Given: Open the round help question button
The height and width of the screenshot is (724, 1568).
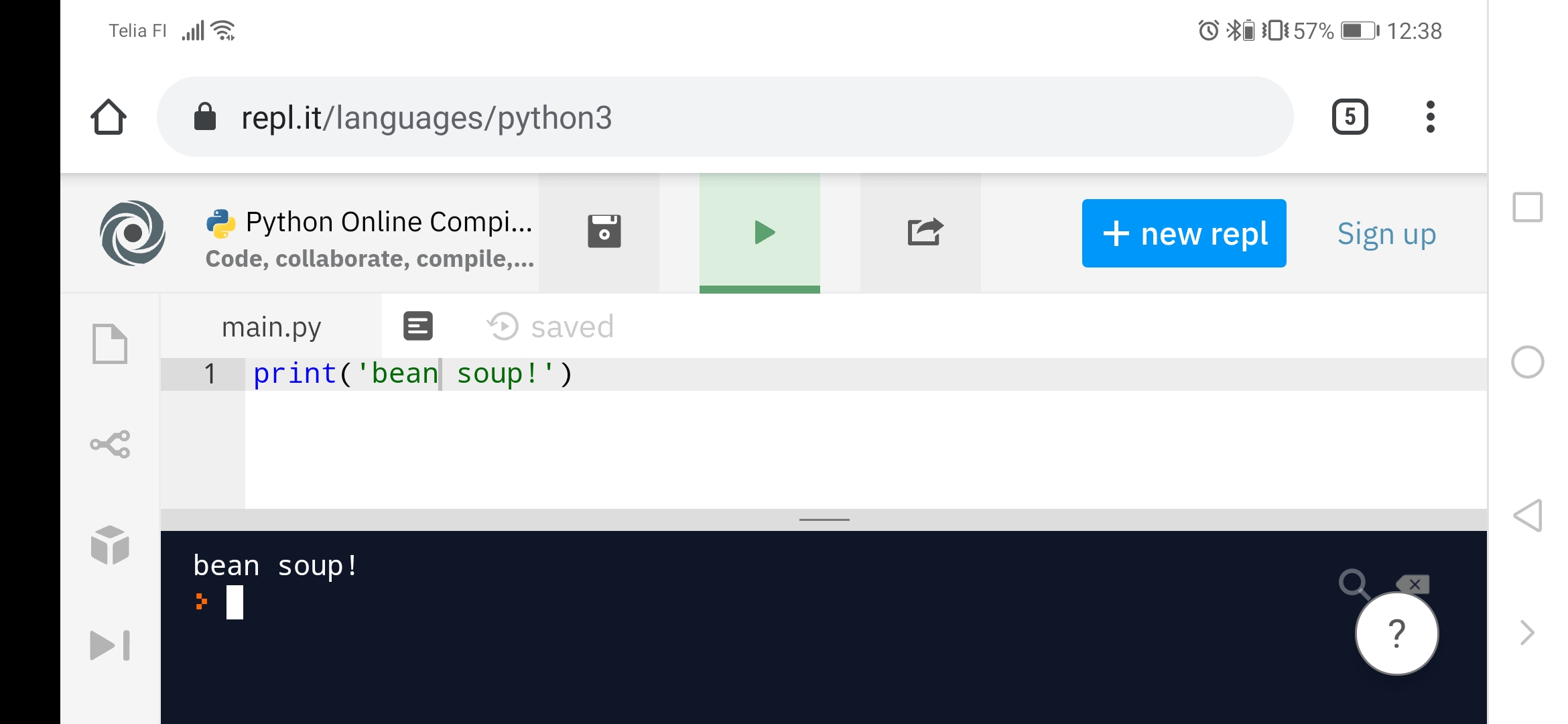Looking at the screenshot, I should pos(1396,633).
